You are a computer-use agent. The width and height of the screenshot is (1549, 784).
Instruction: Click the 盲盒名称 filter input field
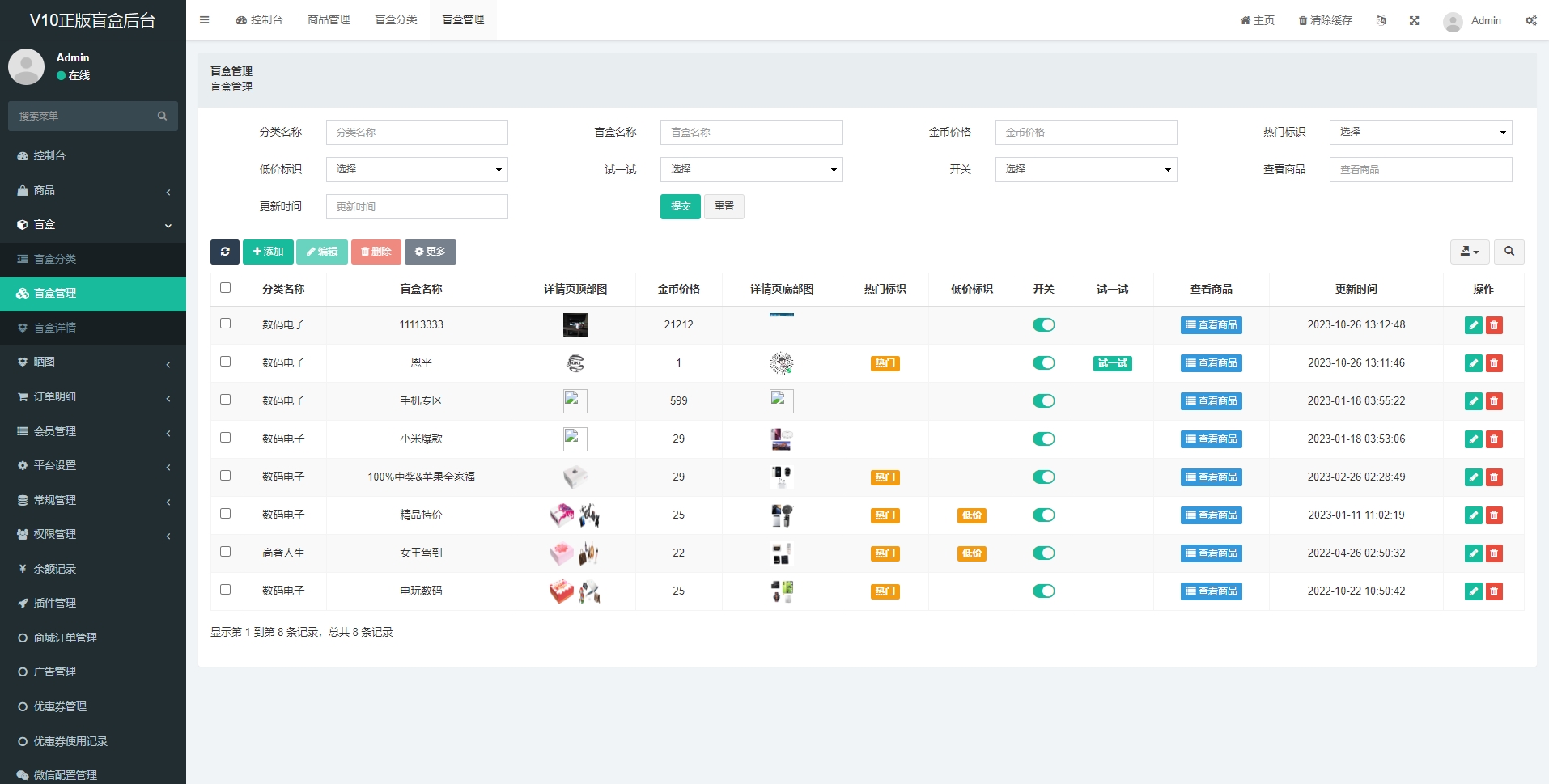(751, 132)
